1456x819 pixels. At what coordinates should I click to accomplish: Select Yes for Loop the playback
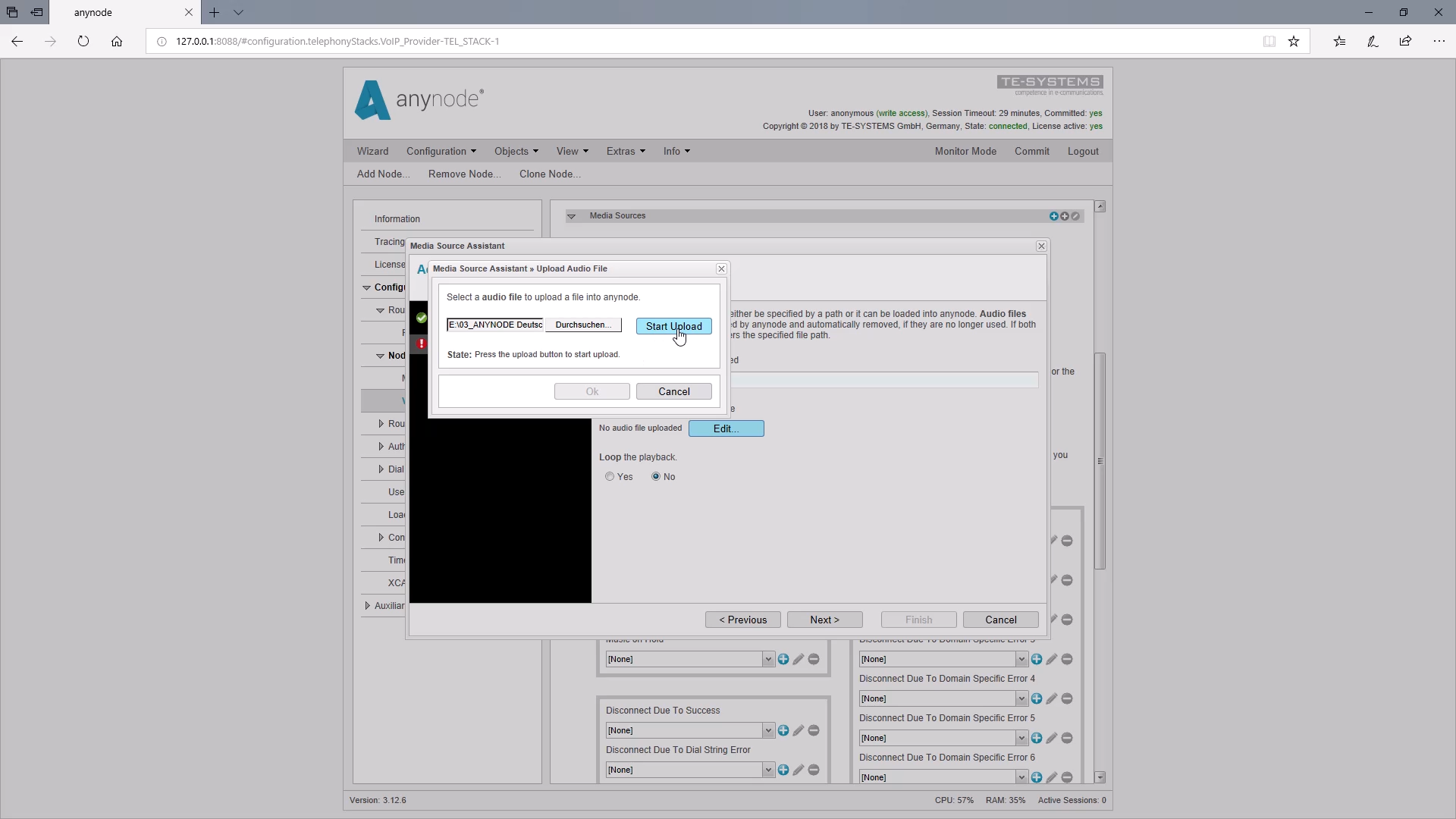coord(610,477)
